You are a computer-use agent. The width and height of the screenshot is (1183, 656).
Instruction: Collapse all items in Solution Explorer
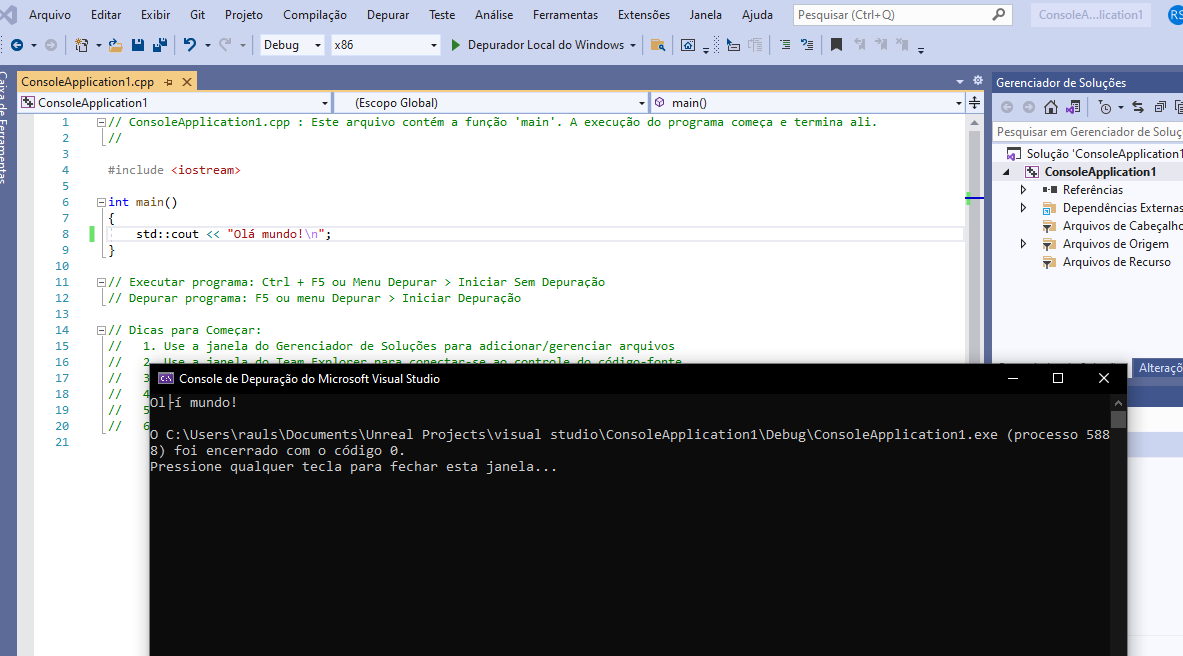1160,107
